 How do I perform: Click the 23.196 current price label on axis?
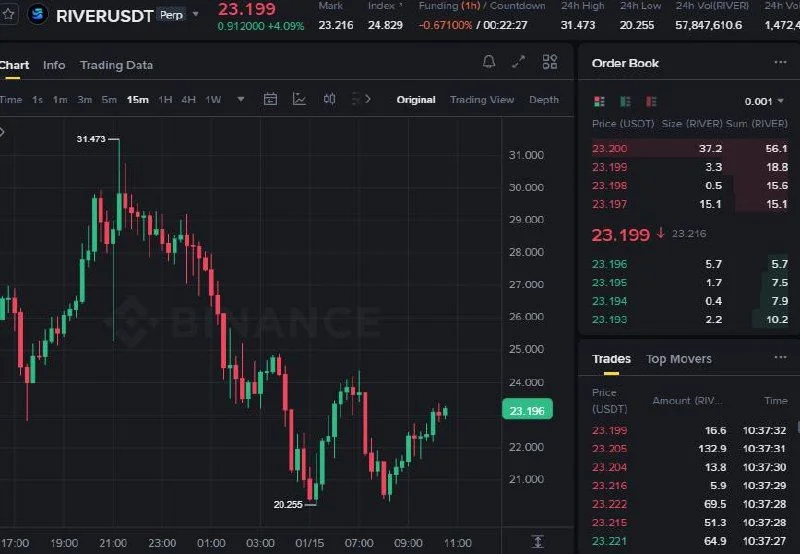(527, 410)
